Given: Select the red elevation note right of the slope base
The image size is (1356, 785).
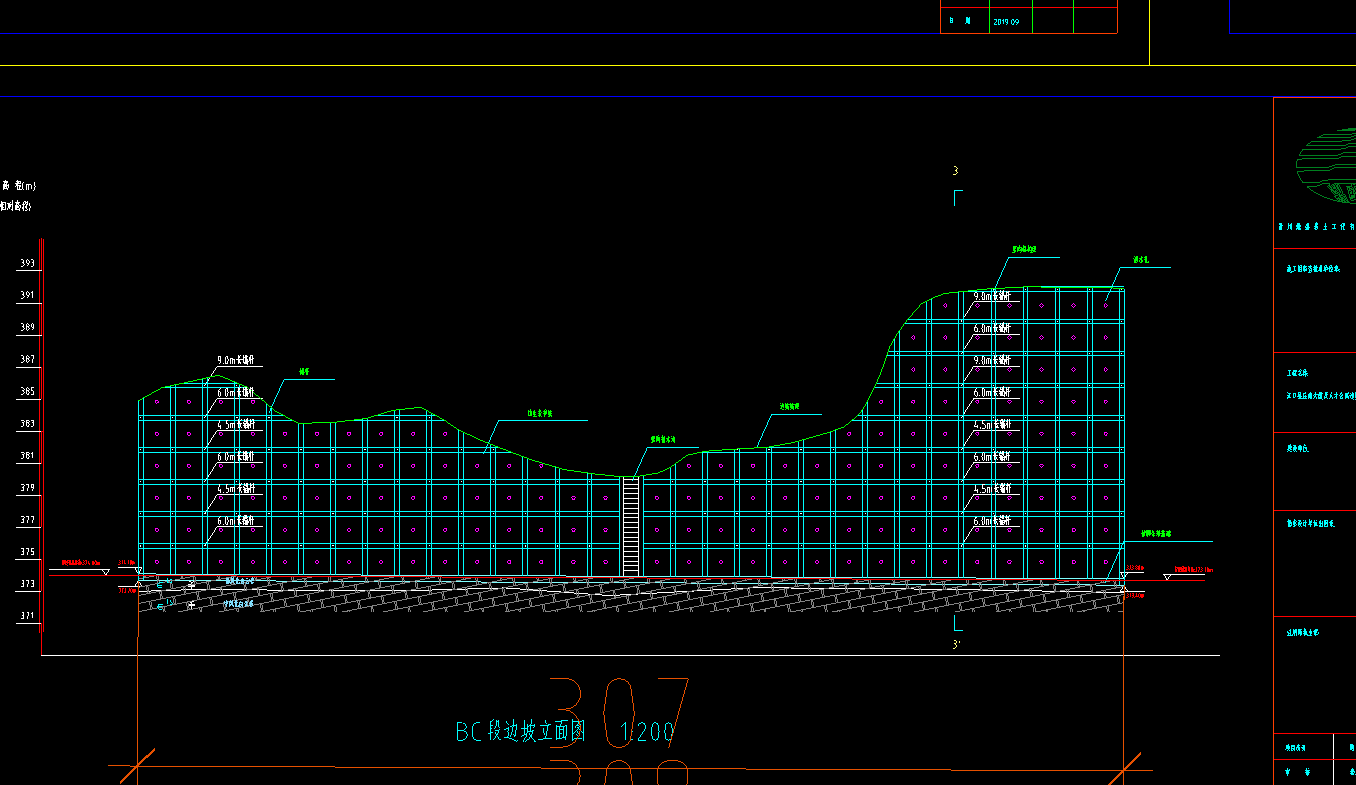Looking at the screenshot, I should (1194, 569).
